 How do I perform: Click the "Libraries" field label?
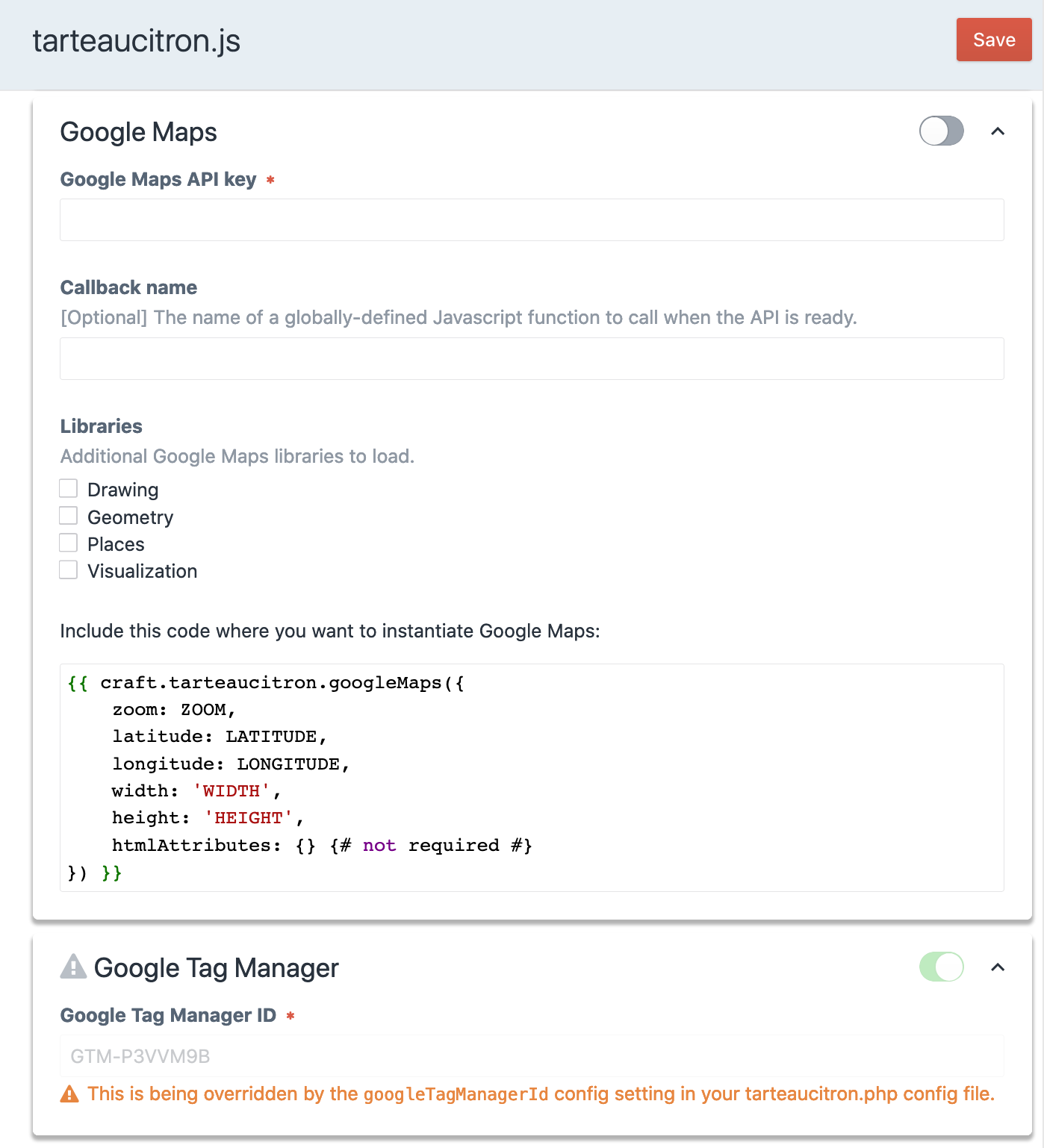pyautogui.click(x=102, y=426)
